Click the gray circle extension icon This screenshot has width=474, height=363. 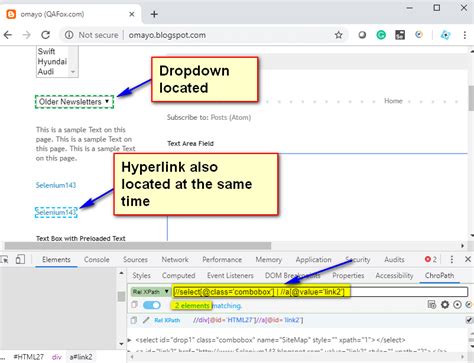tap(362, 35)
